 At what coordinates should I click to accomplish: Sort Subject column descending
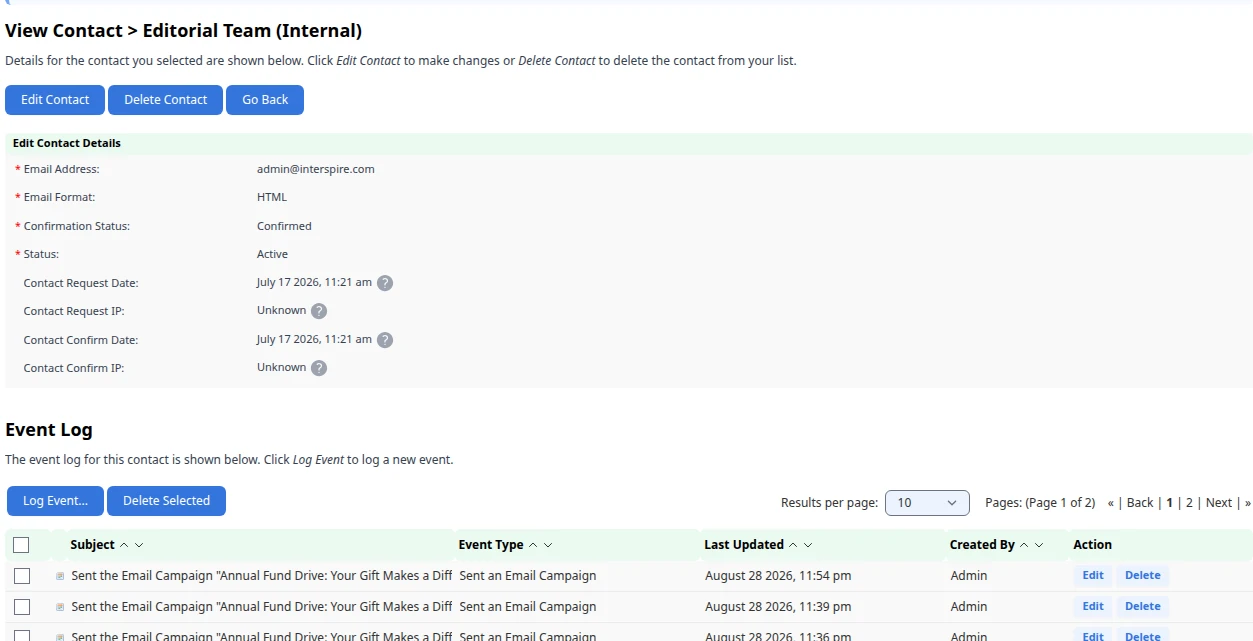(x=139, y=545)
